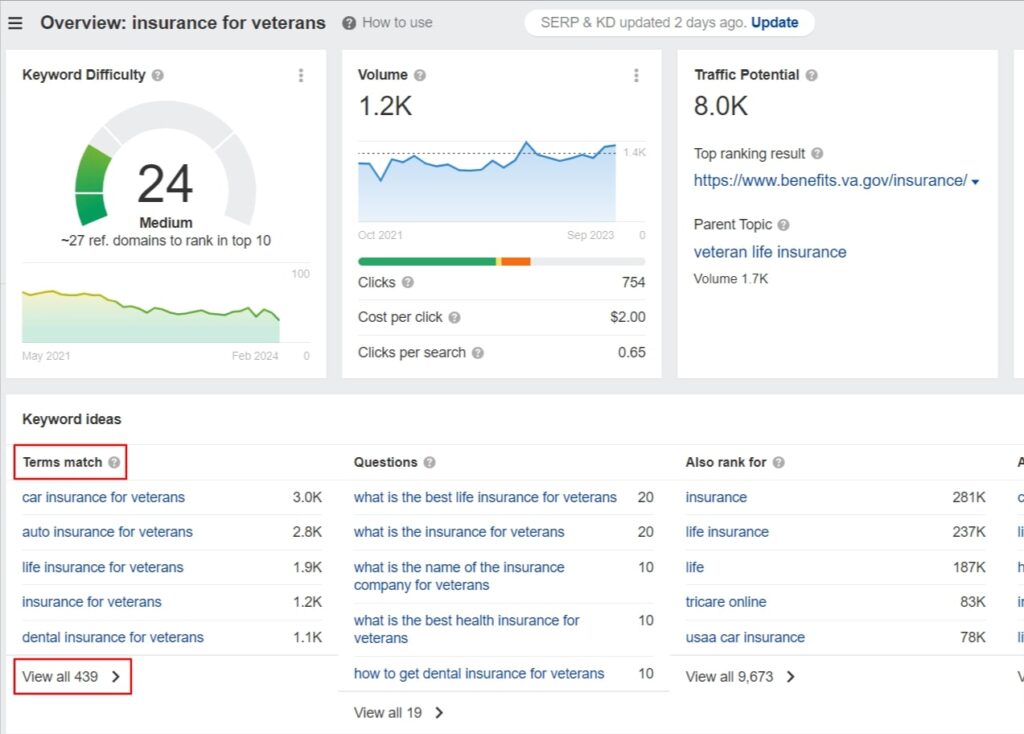Open the benefits.va.gov insurance URL
This screenshot has width=1024, height=734.
[x=830, y=181]
